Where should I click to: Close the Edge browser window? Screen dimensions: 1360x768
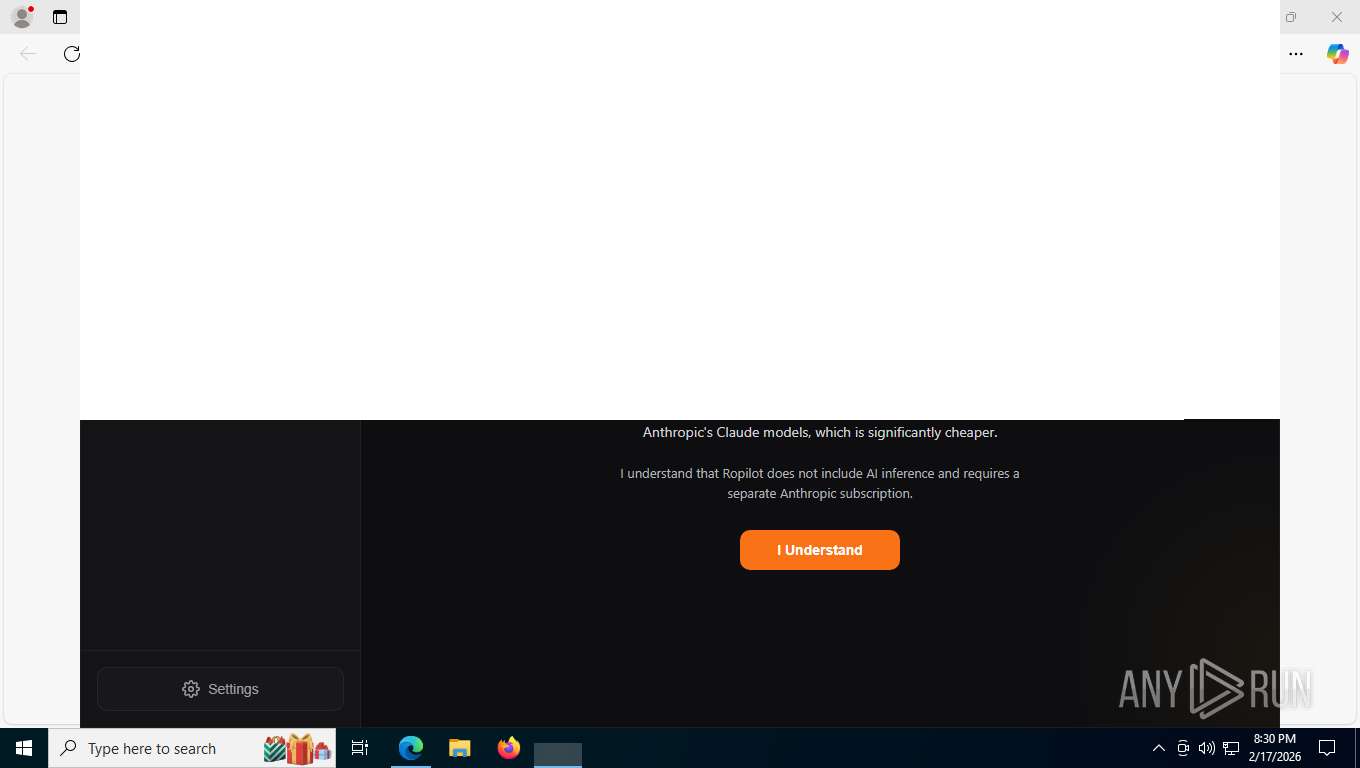click(x=1336, y=17)
